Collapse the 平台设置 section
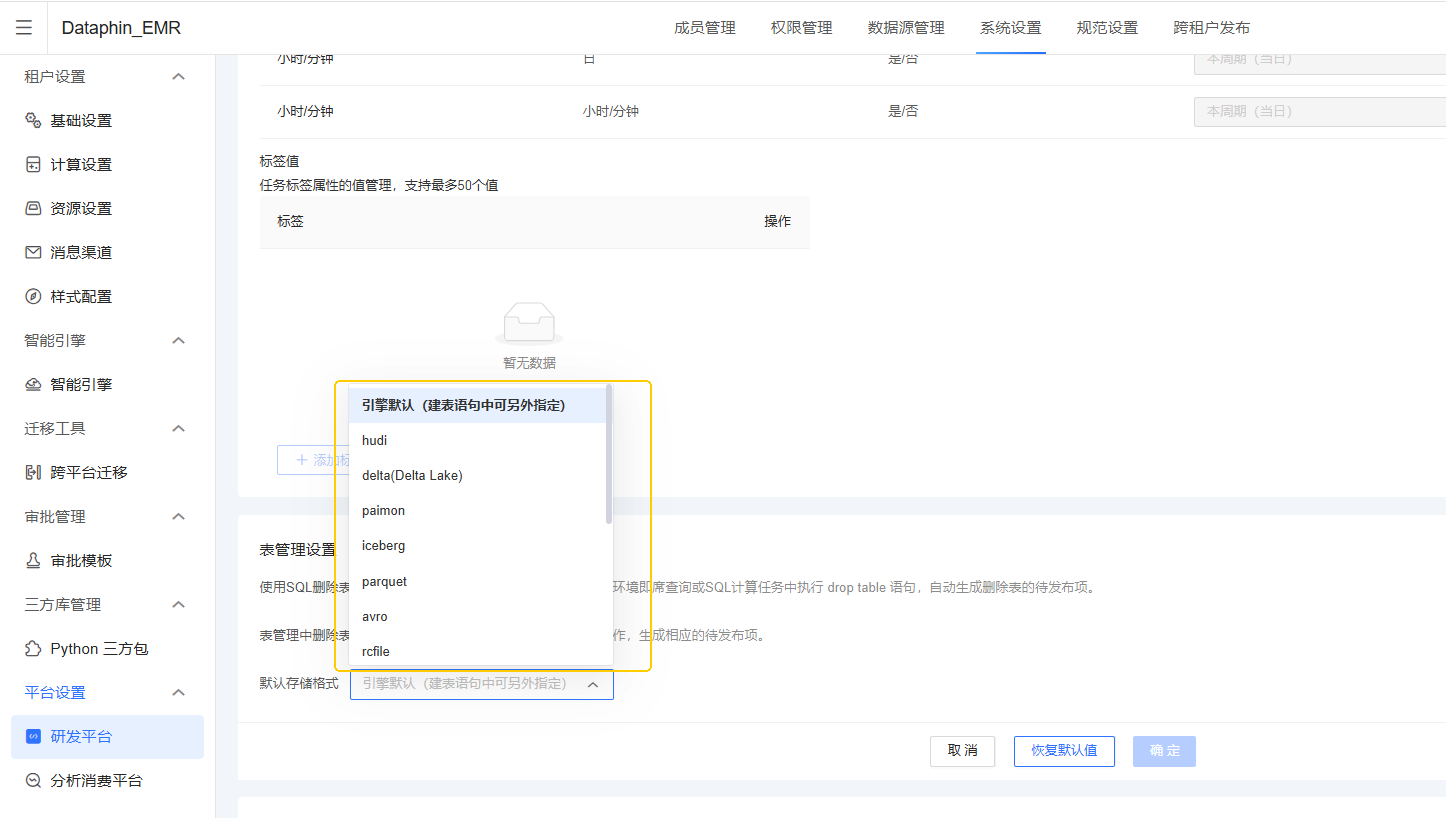 (x=179, y=693)
